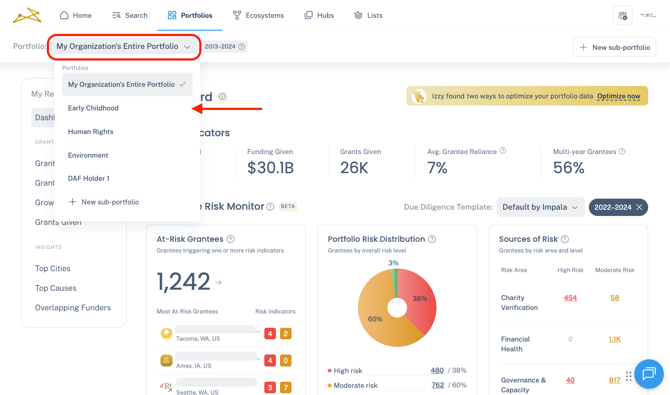This screenshot has width=670, height=395.
Task: Click New sub-portfolio in the dropdown list
Action: (x=104, y=202)
